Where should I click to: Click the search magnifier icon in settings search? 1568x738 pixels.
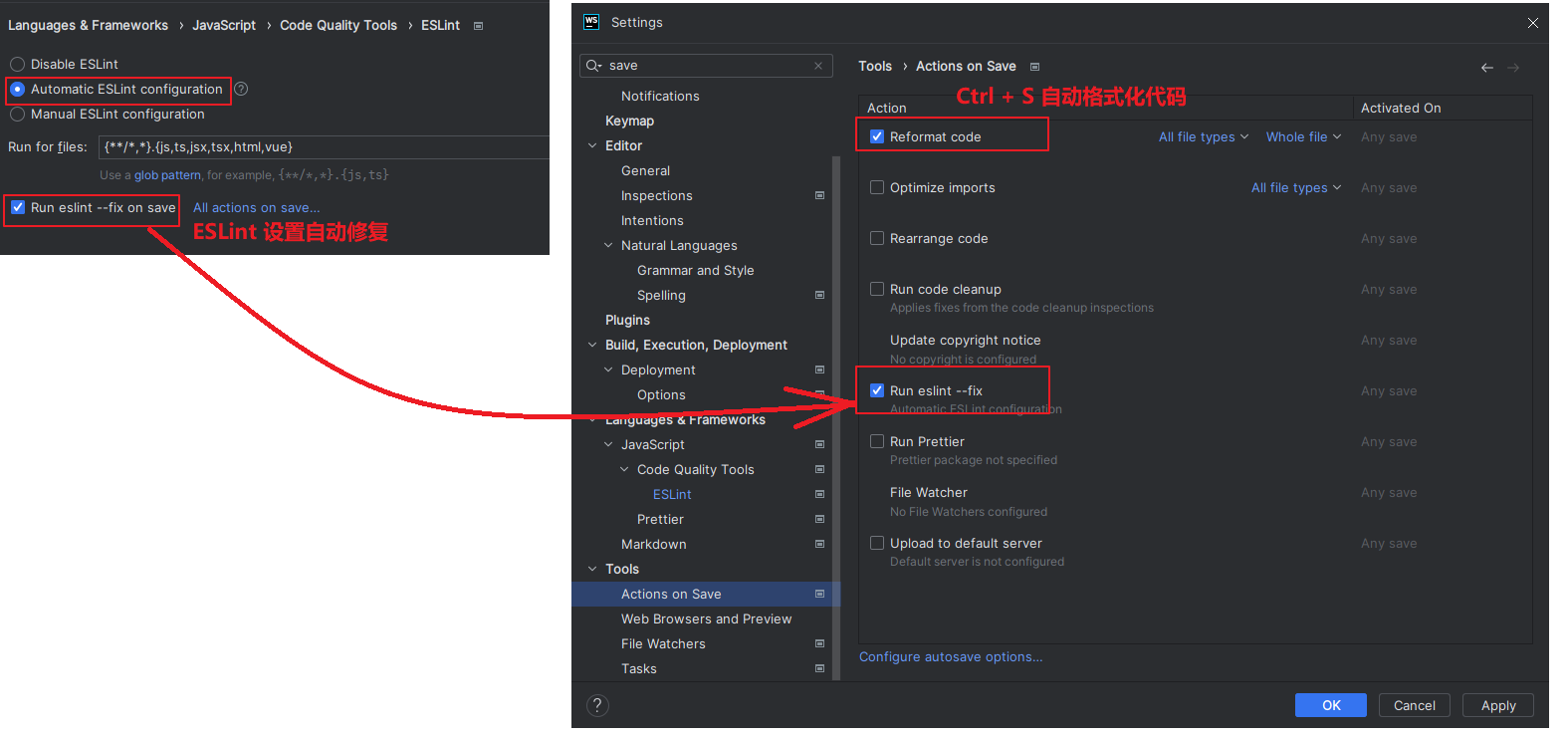tap(593, 66)
